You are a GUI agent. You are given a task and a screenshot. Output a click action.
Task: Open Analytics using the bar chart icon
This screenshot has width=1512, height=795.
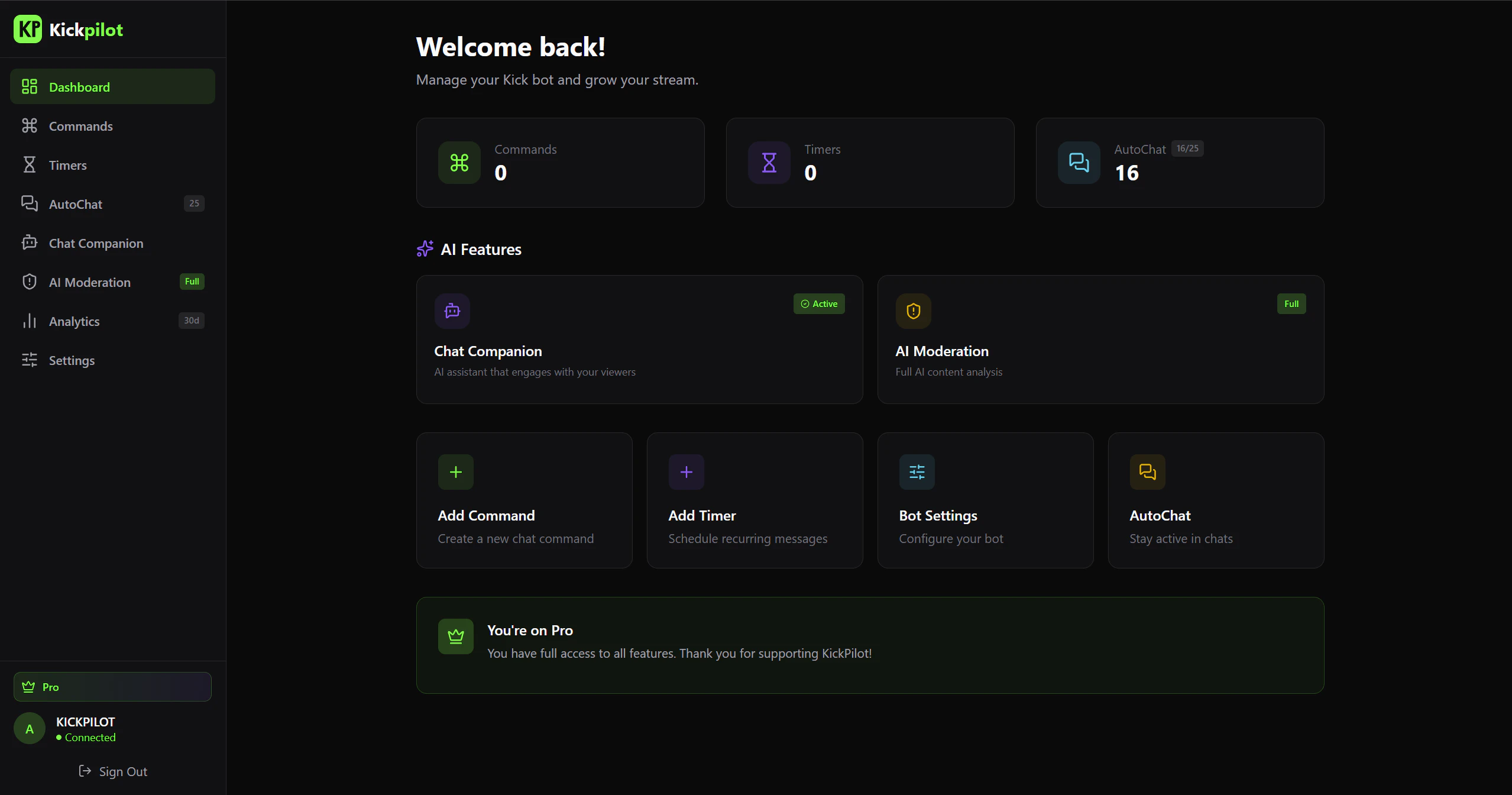(x=29, y=321)
